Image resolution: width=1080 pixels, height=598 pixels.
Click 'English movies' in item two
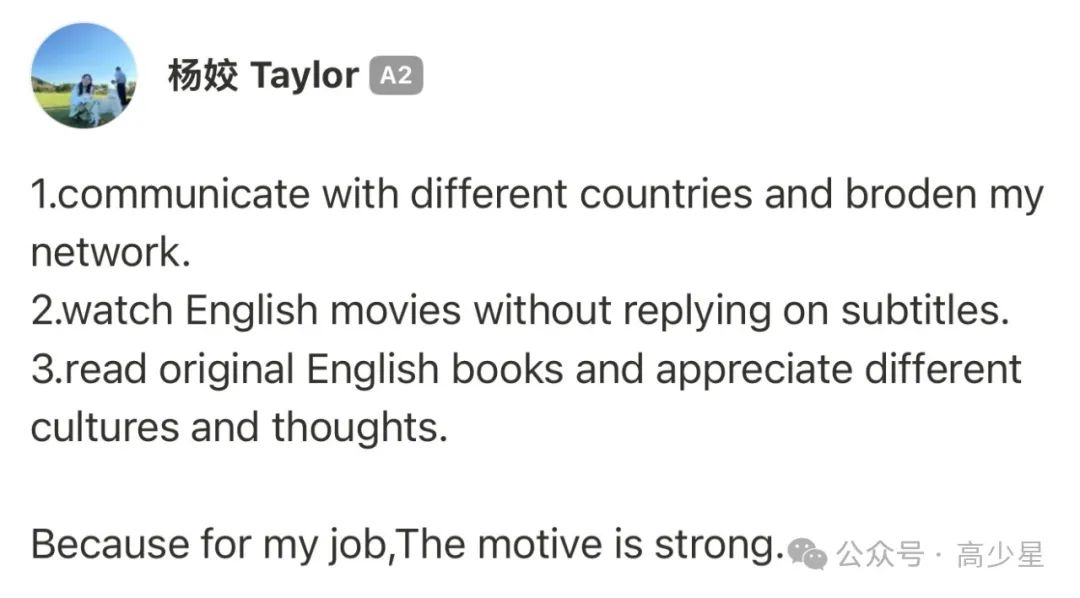(323, 310)
